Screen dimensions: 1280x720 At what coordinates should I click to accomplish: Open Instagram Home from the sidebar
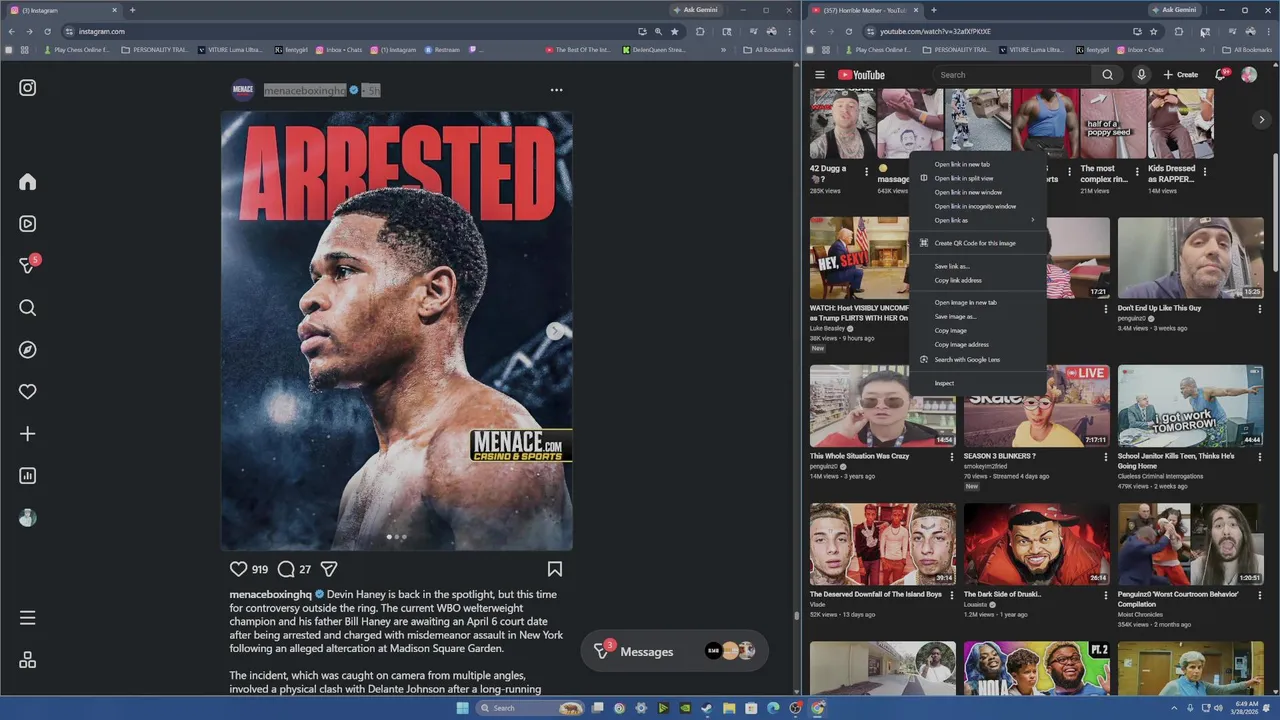pos(28,182)
